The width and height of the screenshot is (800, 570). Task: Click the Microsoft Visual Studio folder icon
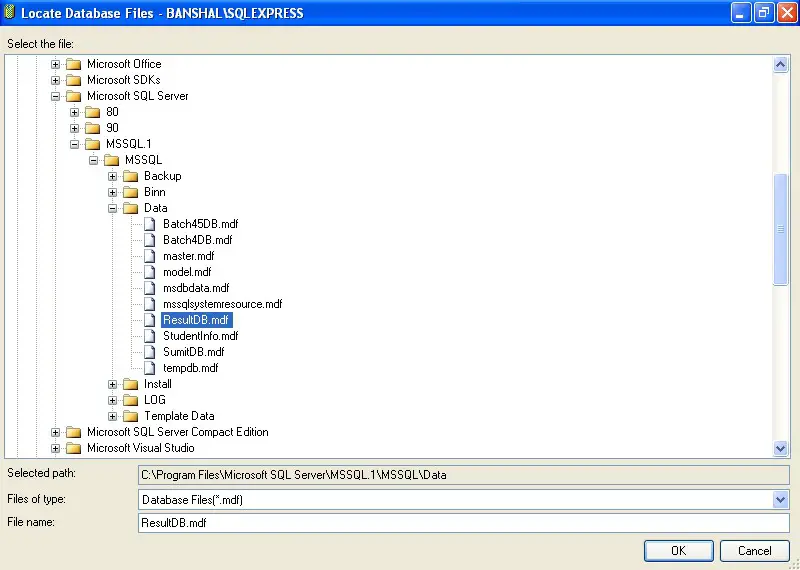pyautogui.click(x=74, y=449)
